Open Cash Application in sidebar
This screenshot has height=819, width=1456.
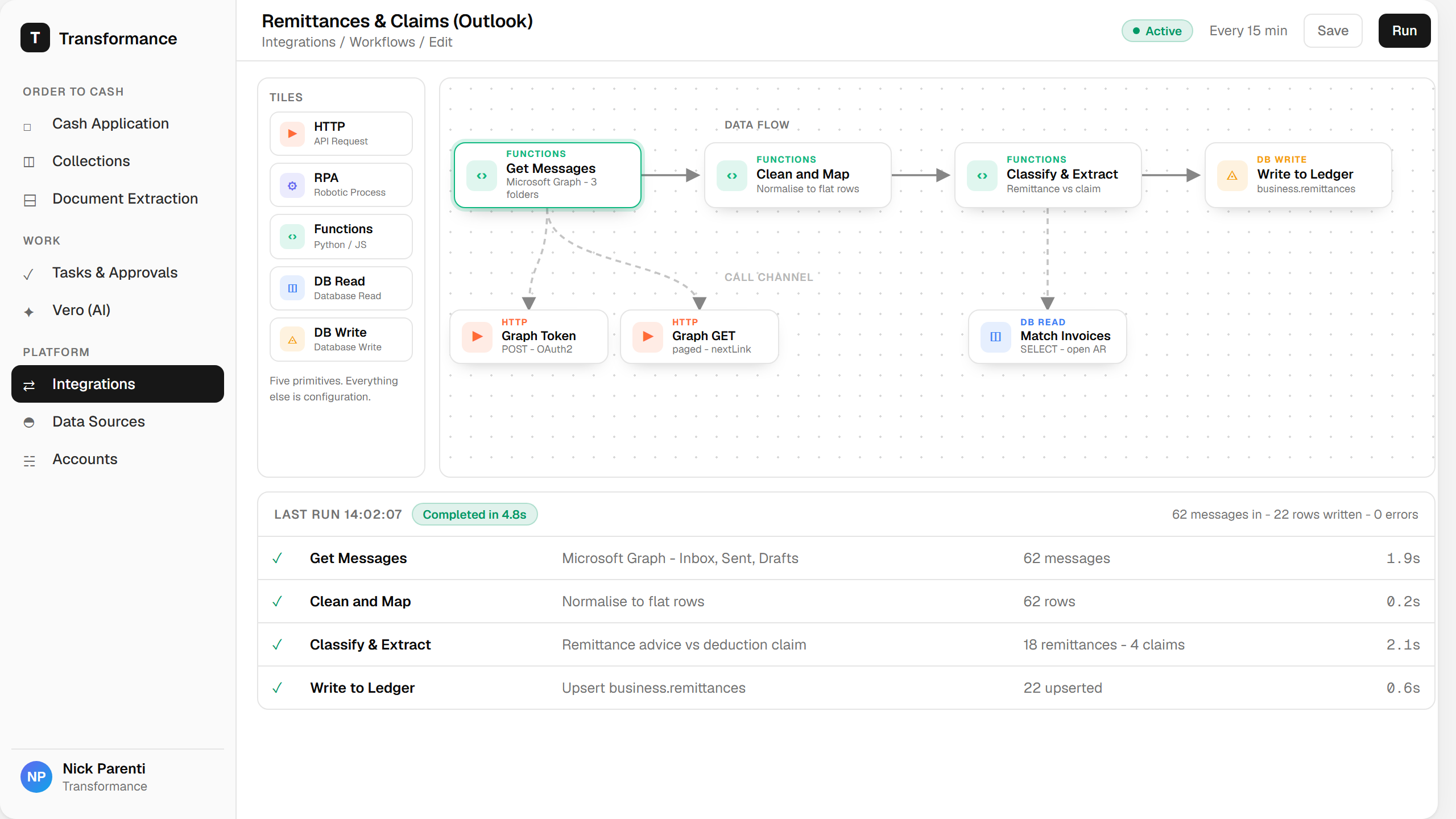(x=118, y=123)
